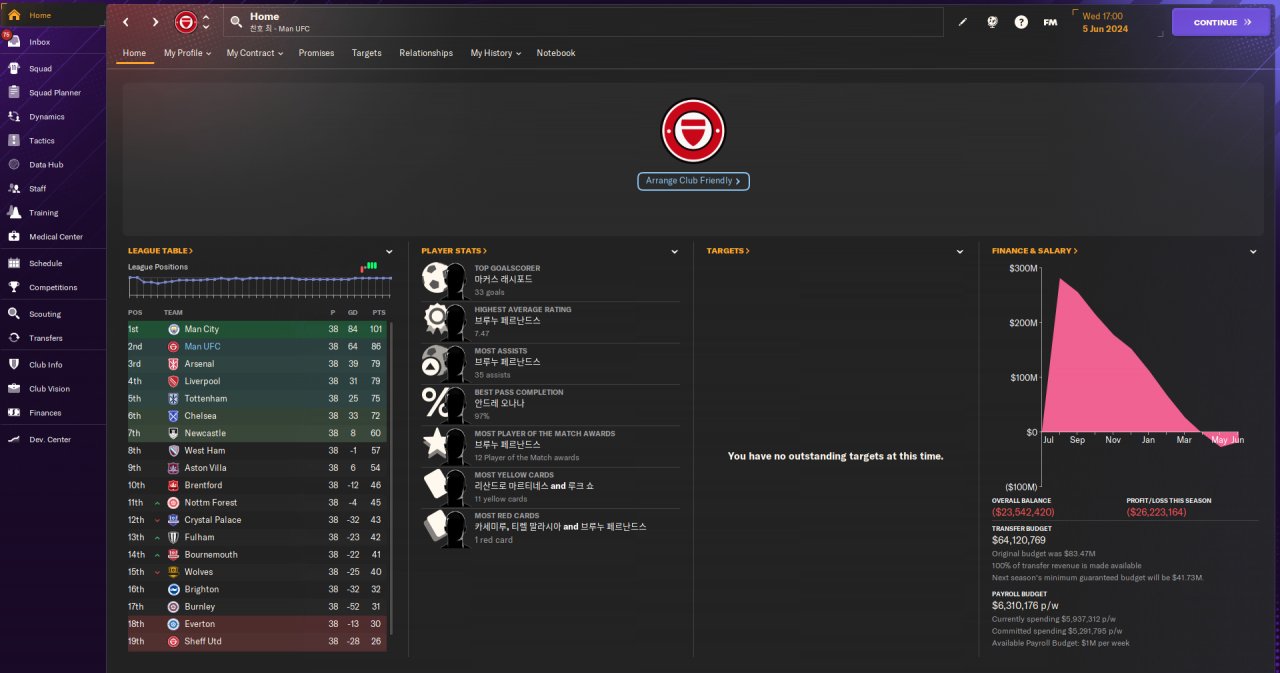
Task: Click the date display 5 Jun 2024
Action: (x=1104, y=29)
